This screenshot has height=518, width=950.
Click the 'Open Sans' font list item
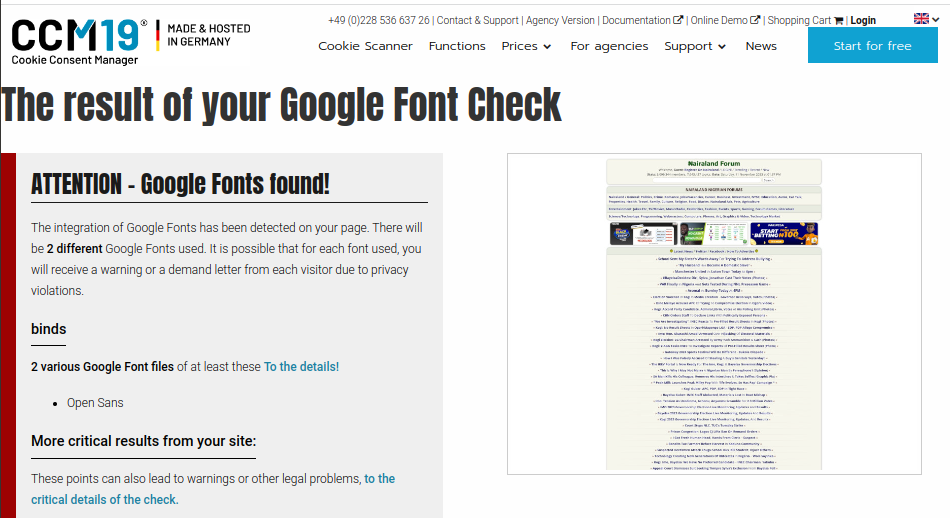click(95, 403)
